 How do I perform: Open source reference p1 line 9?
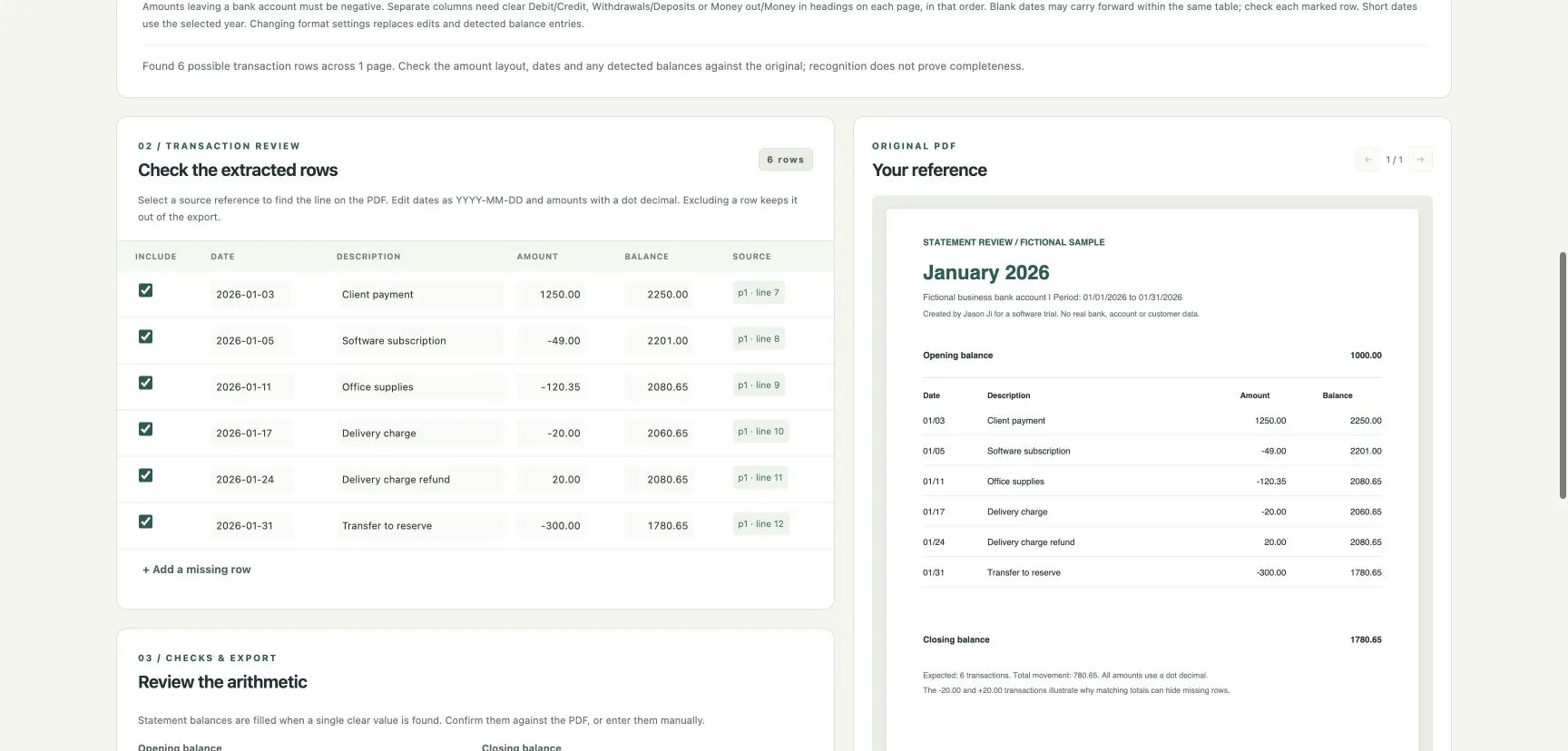[x=759, y=385]
